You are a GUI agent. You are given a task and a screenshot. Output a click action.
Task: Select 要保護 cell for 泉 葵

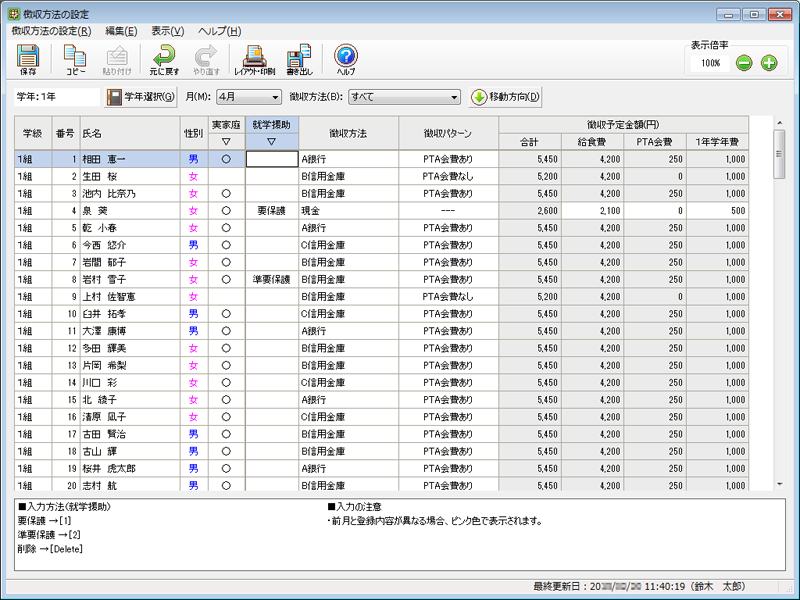tap(272, 211)
